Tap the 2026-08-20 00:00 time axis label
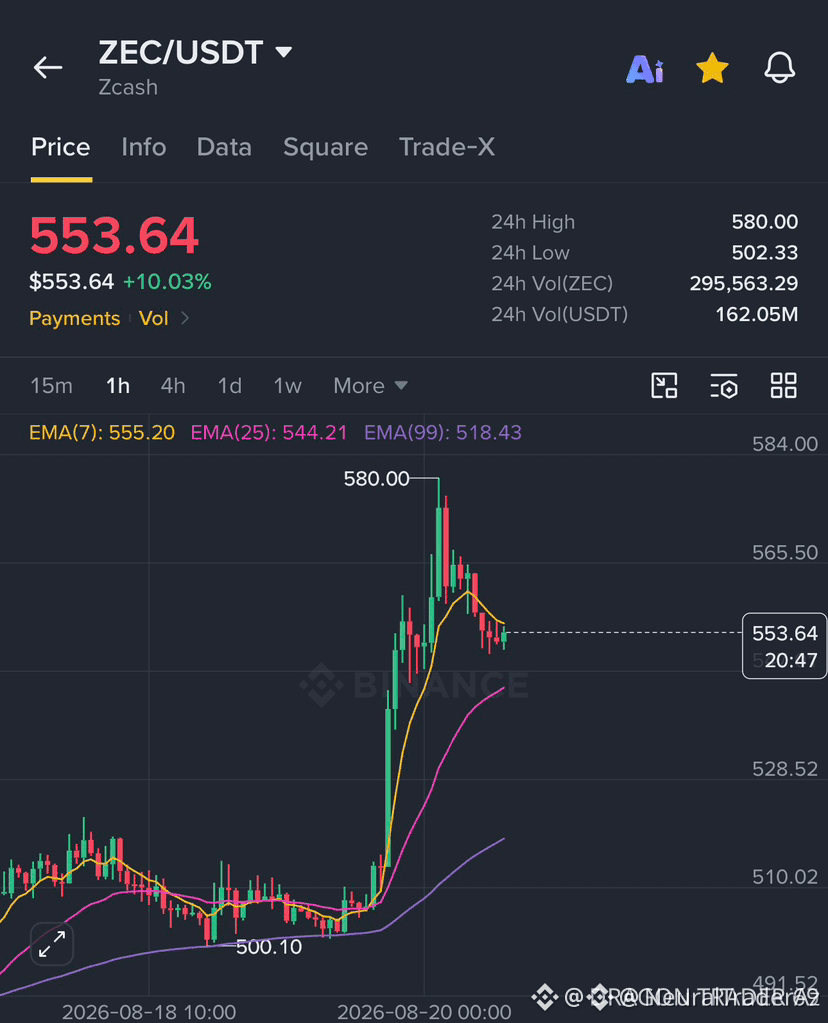The width and height of the screenshot is (828, 1023). pos(424,1012)
